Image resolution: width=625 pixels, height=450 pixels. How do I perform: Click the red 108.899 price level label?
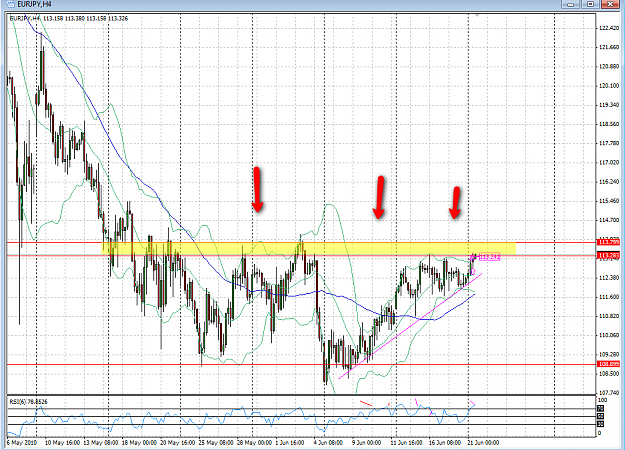pos(609,364)
